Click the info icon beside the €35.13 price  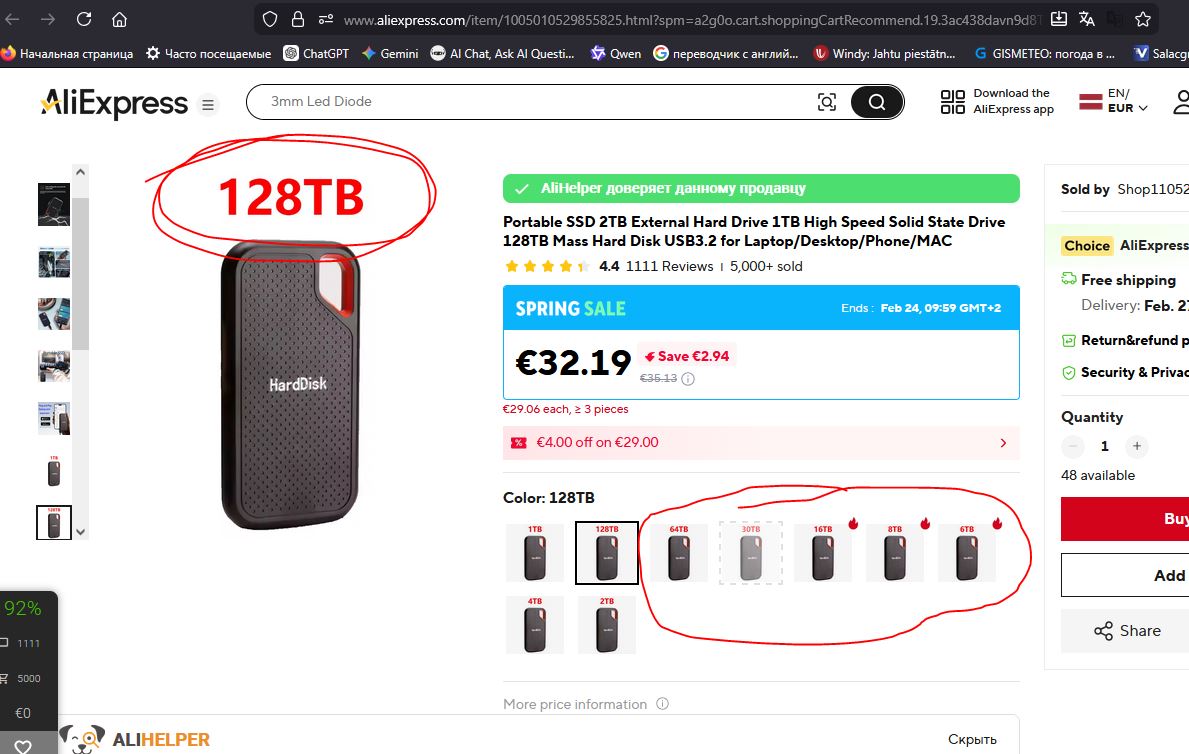[x=688, y=379]
